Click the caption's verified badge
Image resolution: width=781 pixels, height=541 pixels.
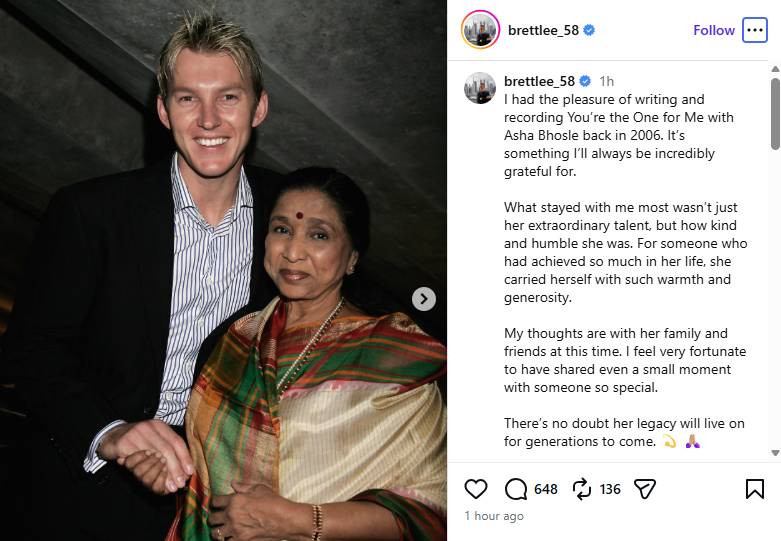coord(585,81)
